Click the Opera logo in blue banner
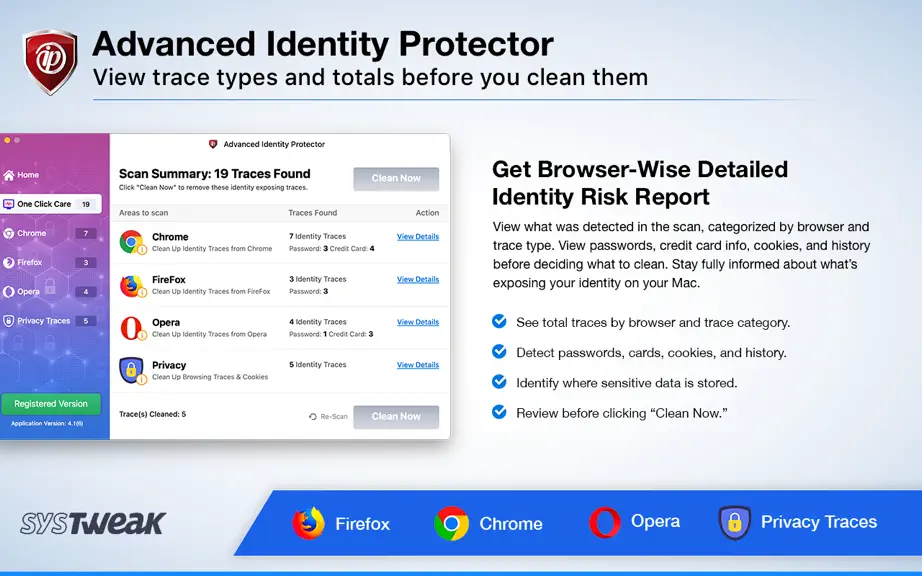 604,522
